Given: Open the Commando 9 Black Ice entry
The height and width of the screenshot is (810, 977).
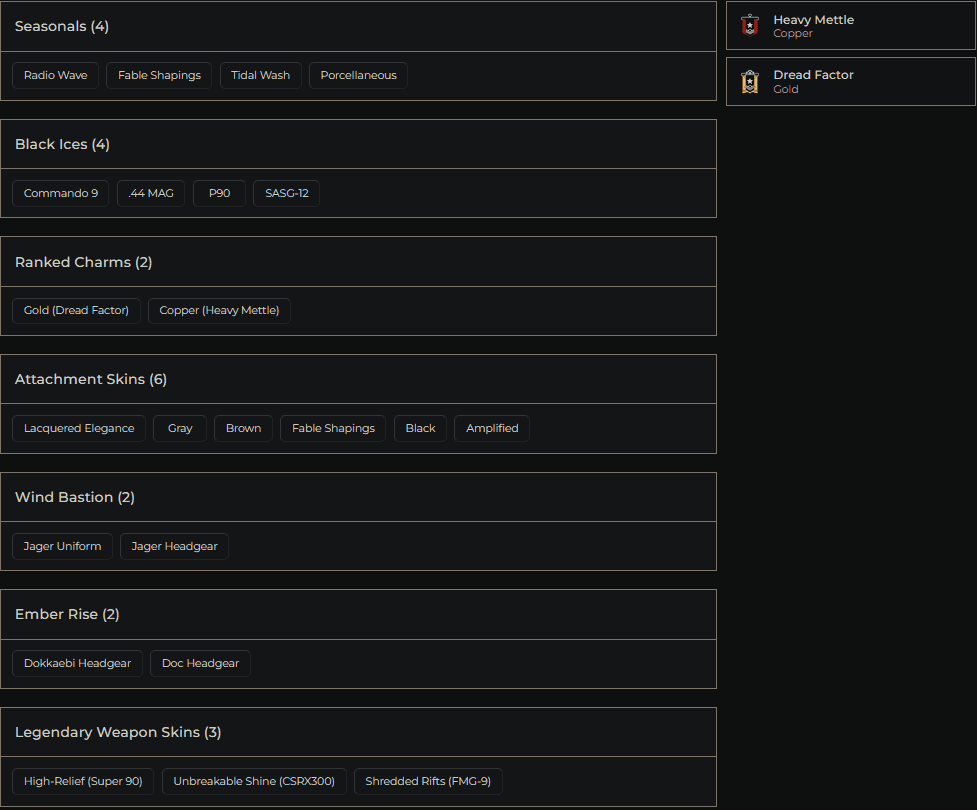Looking at the screenshot, I should tap(60, 193).
